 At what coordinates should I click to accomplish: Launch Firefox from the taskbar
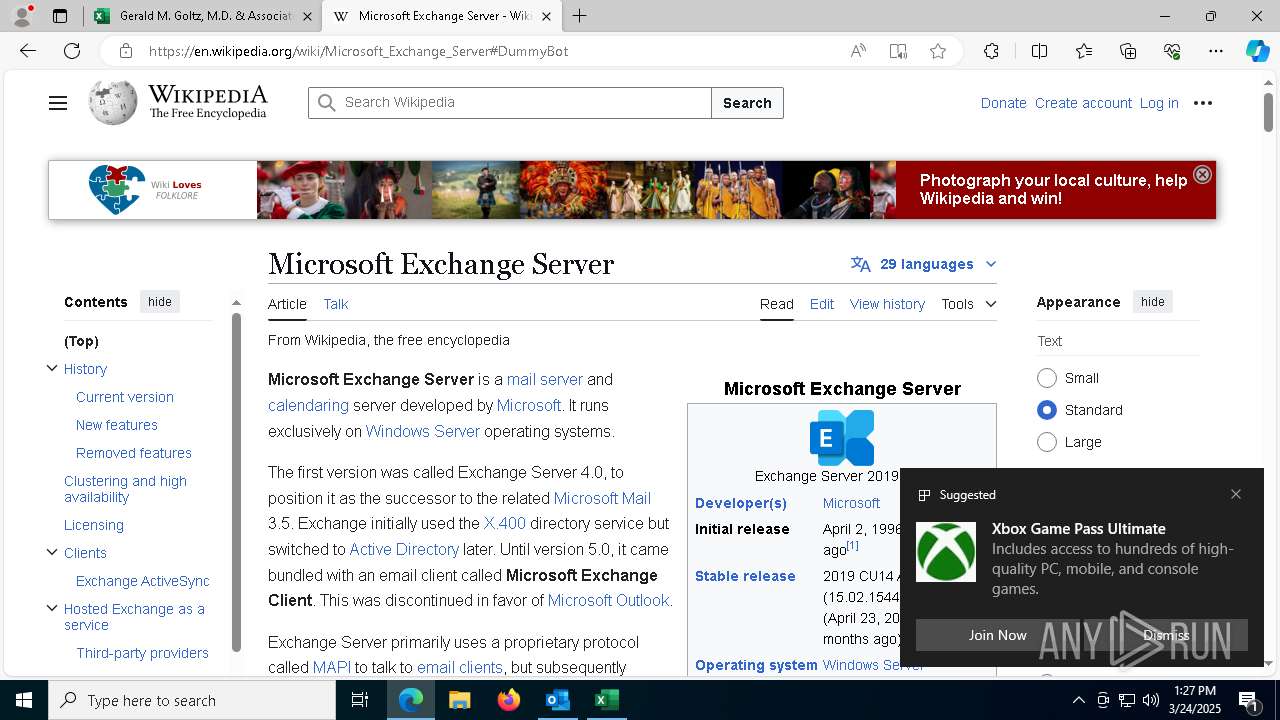click(x=508, y=700)
